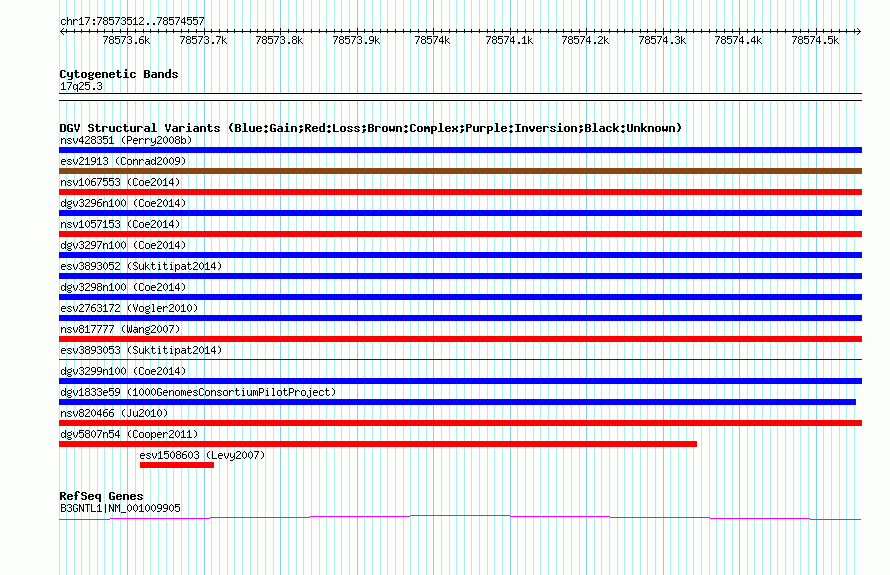
Task: Click nsv820466 (Ju2010) label
Action: tap(114, 413)
